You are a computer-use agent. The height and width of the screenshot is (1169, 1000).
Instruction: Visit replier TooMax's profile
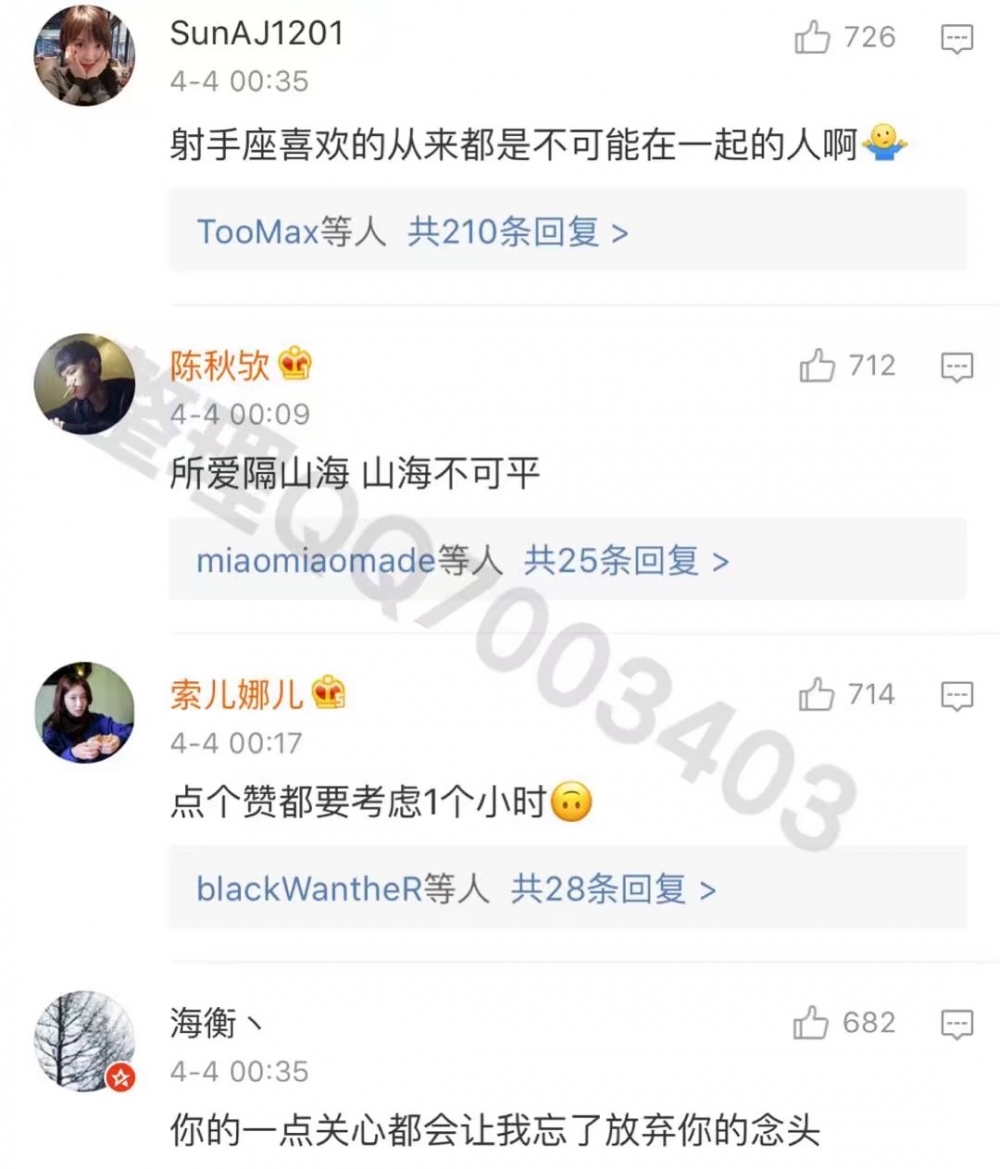point(258,232)
